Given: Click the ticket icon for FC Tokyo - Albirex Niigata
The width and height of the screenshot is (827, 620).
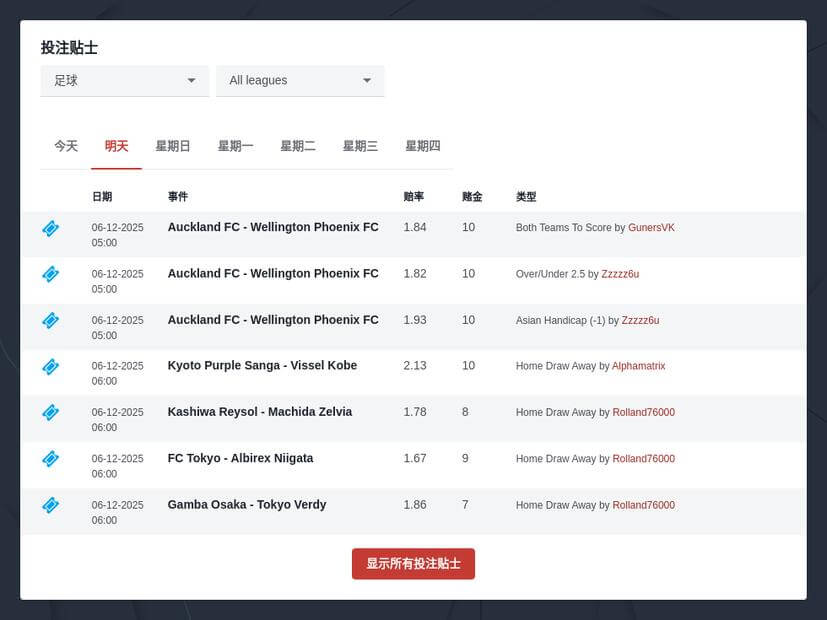Looking at the screenshot, I should pos(50,459).
